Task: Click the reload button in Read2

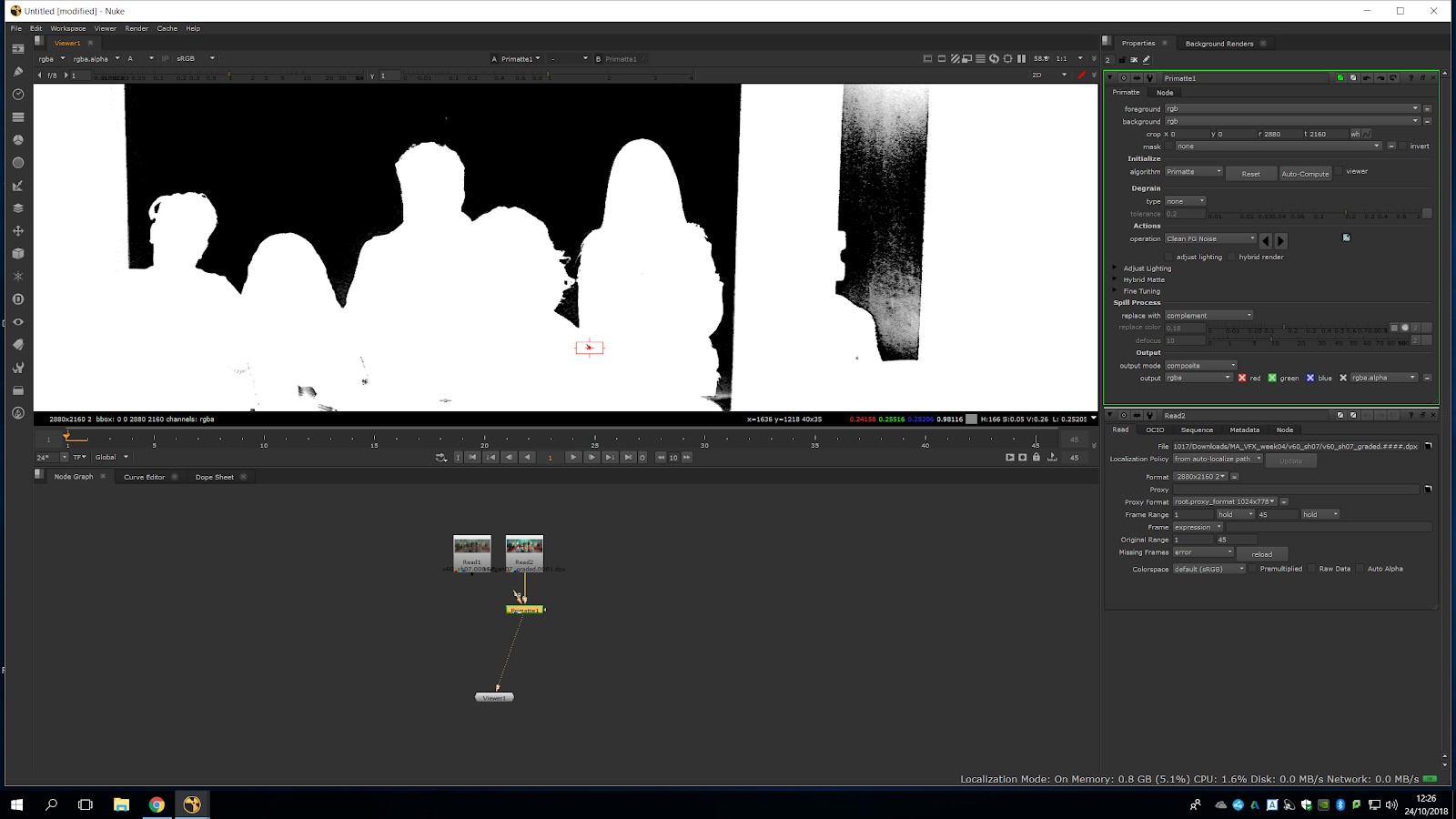Action: click(x=1261, y=554)
